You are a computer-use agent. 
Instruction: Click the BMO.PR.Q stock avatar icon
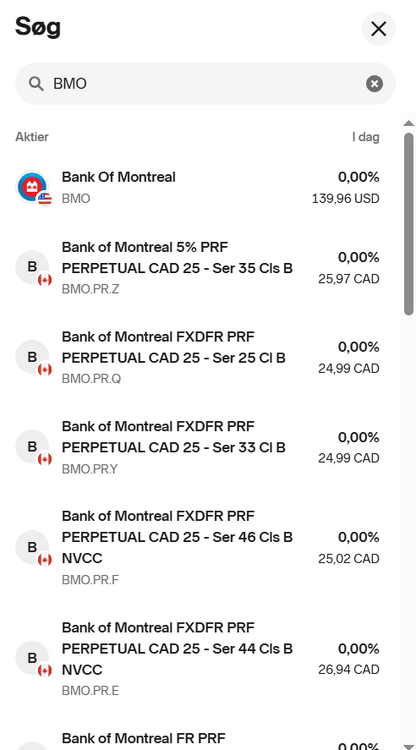tap(32, 357)
